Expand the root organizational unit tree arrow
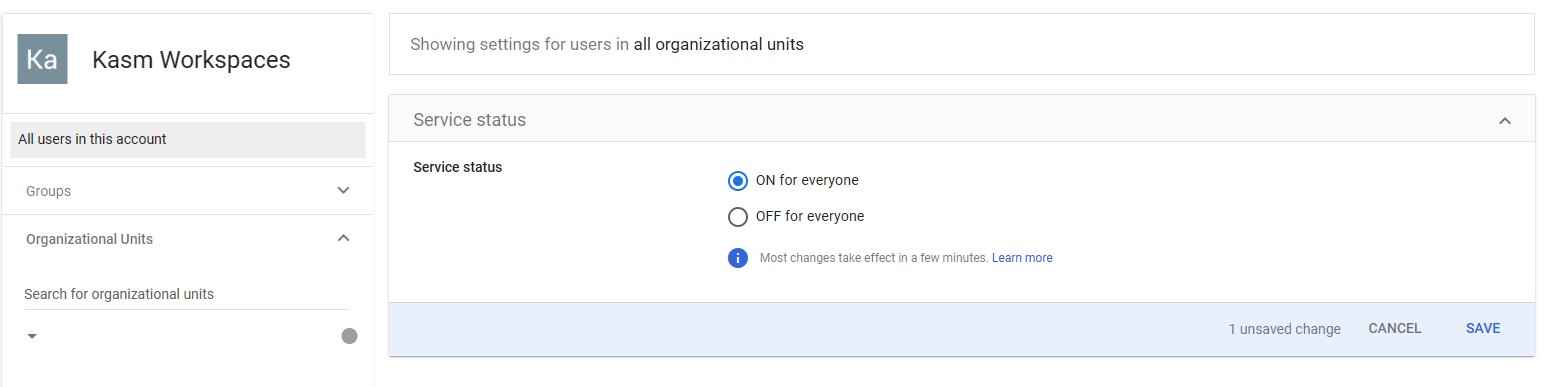The width and height of the screenshot is (1547, 387). click(32, 337)
